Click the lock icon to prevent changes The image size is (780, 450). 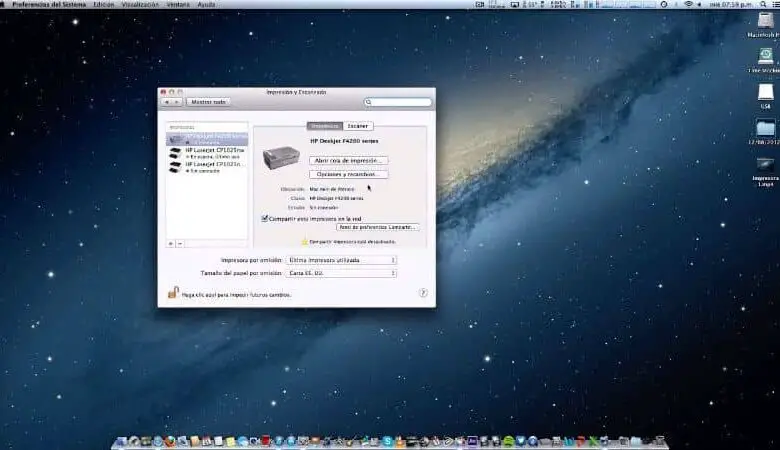click(173, 293)
